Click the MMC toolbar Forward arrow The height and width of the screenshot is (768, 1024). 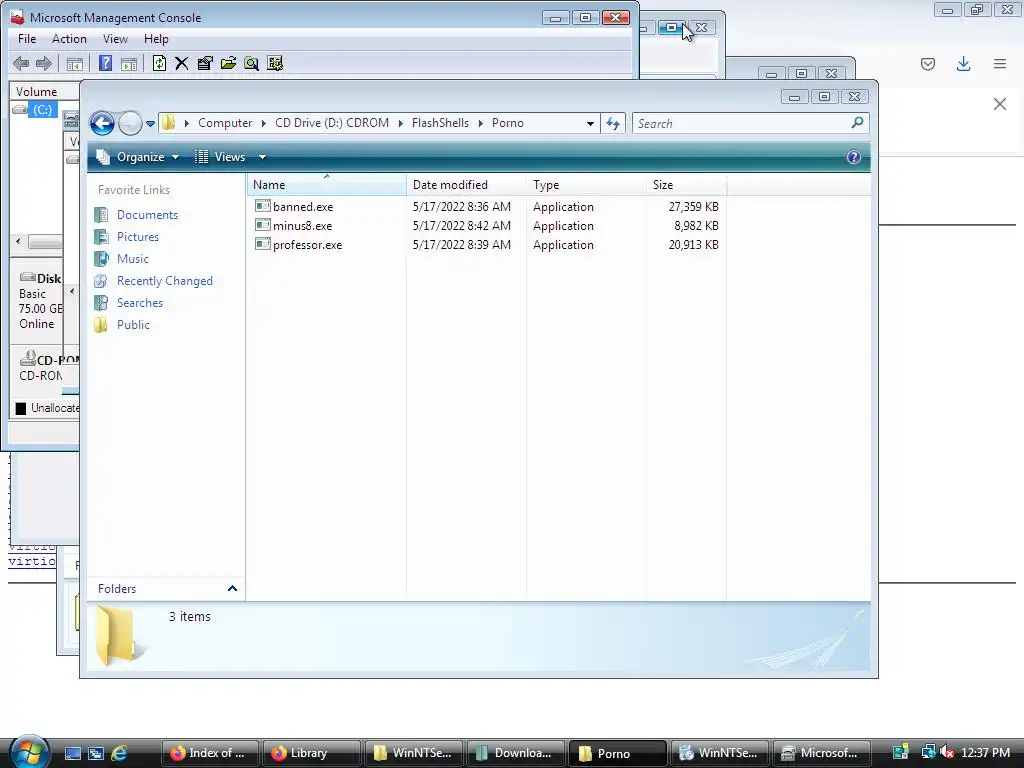44,63
